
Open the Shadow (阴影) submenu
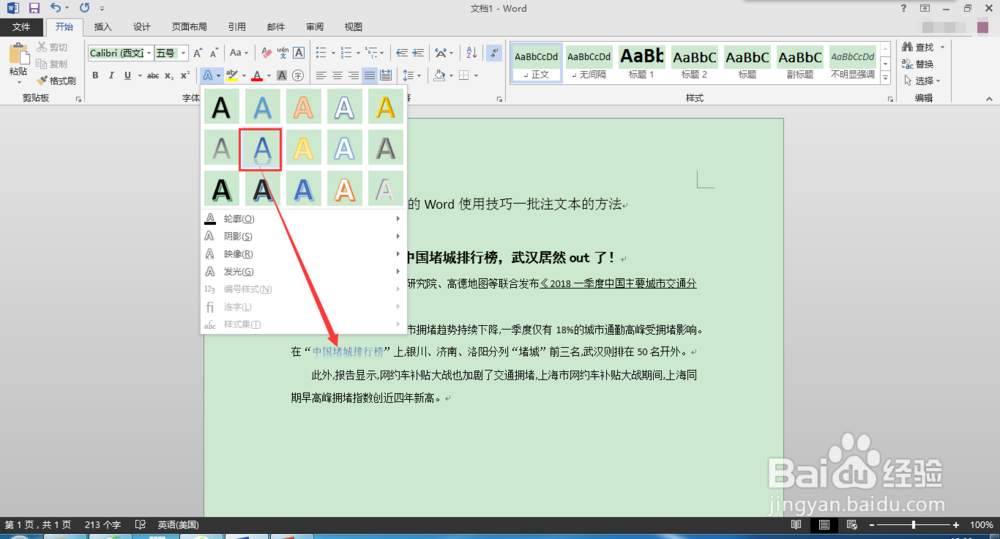coord(303,236)
